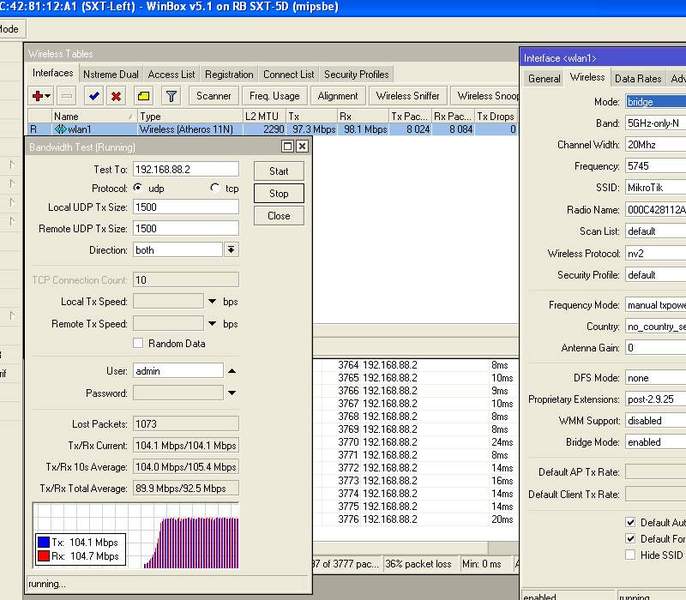Close the Bandwidth Test window with X
This screenshot has width=686, height=600.
pyautogui.click(x=302, y=146)
